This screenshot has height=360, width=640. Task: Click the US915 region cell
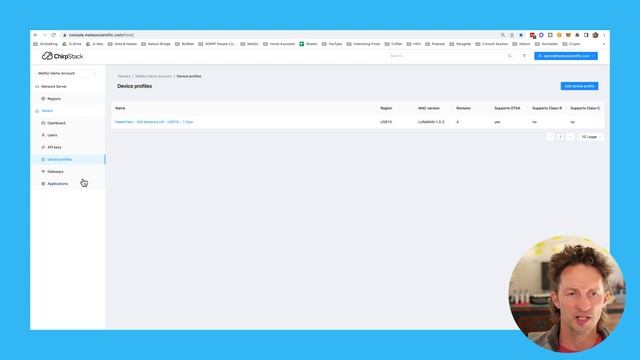tap(386, 122)
